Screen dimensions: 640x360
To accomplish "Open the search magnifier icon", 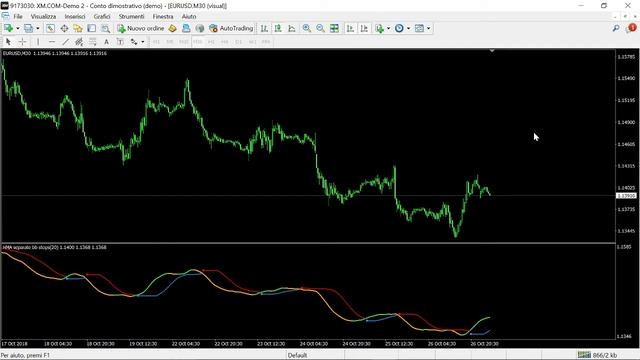I will (616, 28).
